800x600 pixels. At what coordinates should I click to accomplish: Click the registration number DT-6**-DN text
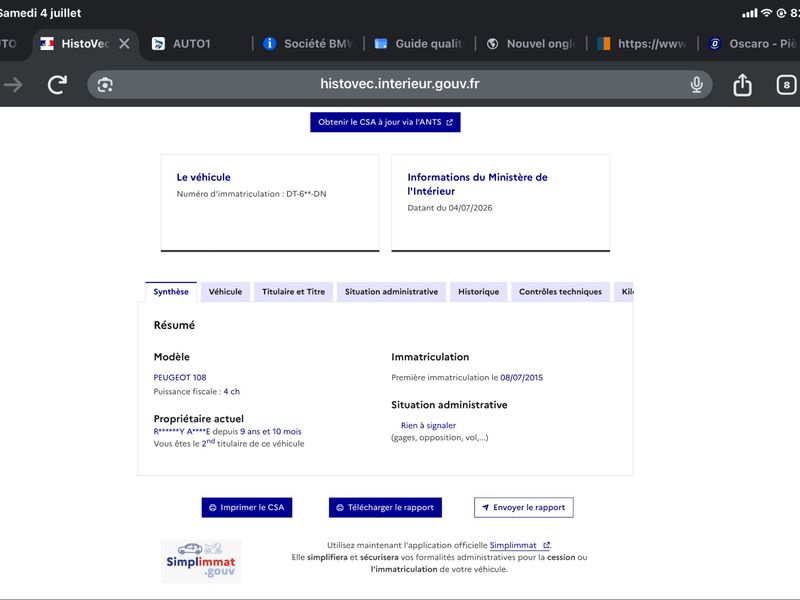click(x=306, y=194)
